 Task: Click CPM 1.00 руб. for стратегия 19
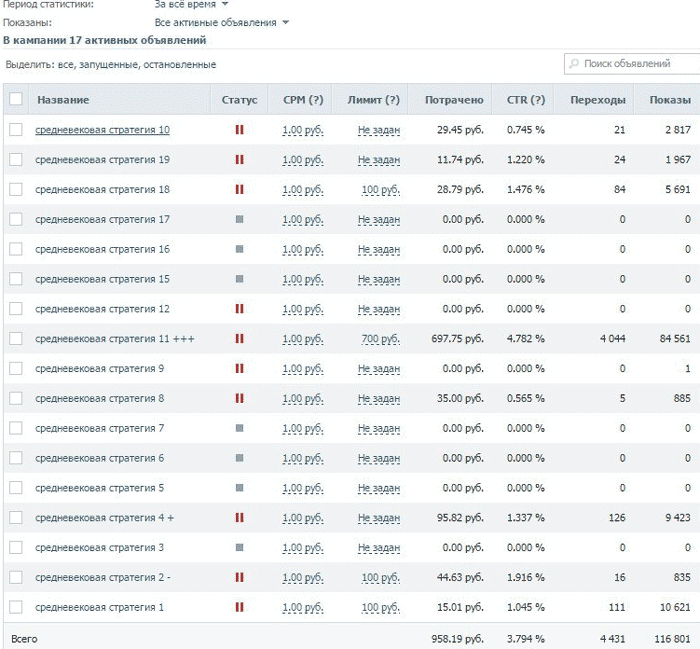pyautogui.click(x=303, y=160)
